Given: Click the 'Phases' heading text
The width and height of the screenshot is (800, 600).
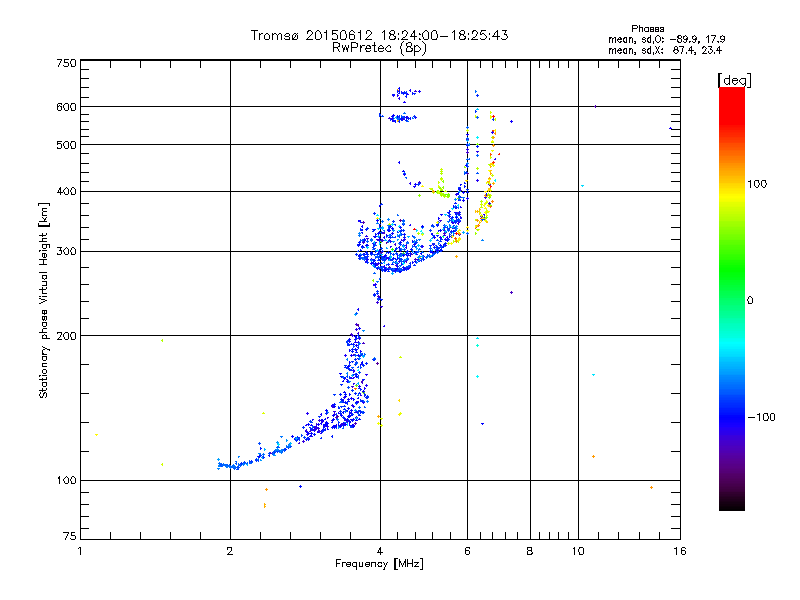Looking at the screenshot, I should 647,29.
